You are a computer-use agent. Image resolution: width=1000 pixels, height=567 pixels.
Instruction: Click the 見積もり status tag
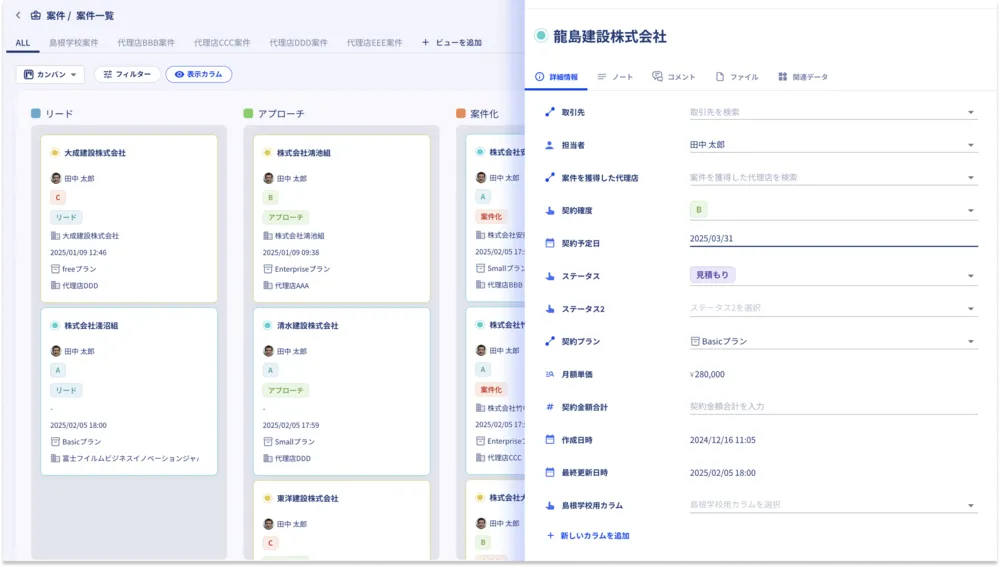point(712,275)
